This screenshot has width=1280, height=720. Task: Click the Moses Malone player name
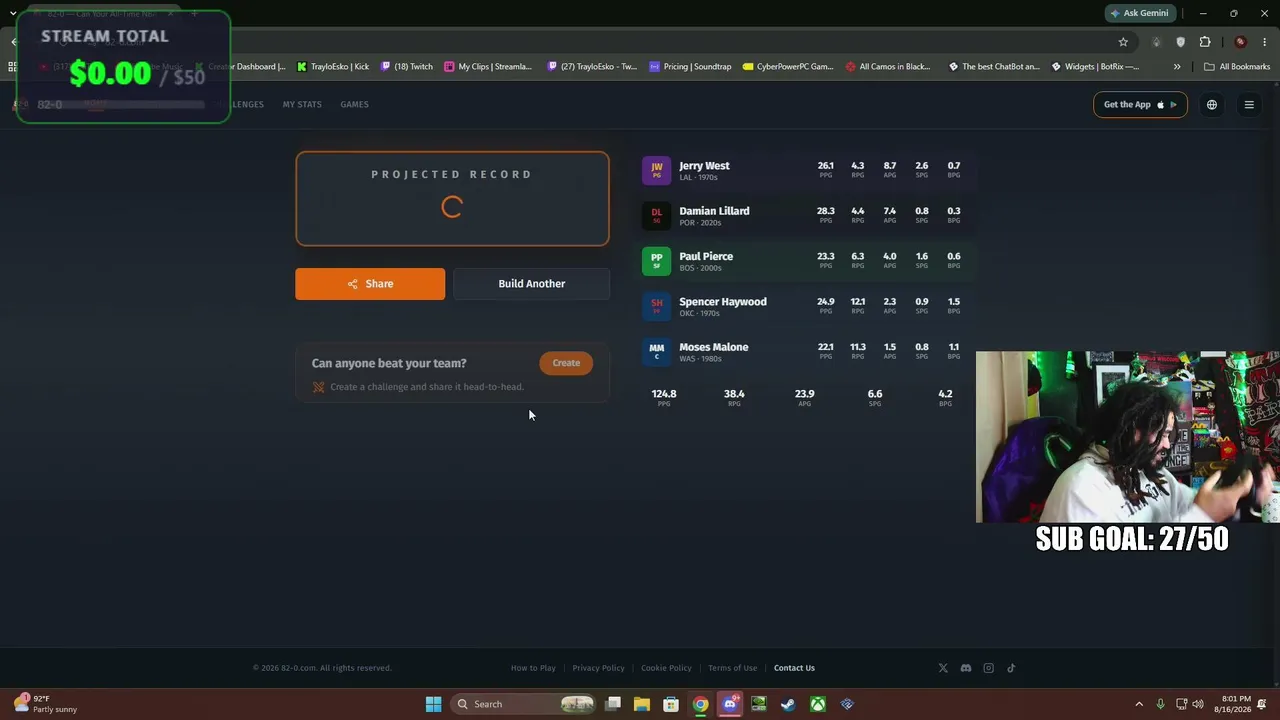coord(714,347)
